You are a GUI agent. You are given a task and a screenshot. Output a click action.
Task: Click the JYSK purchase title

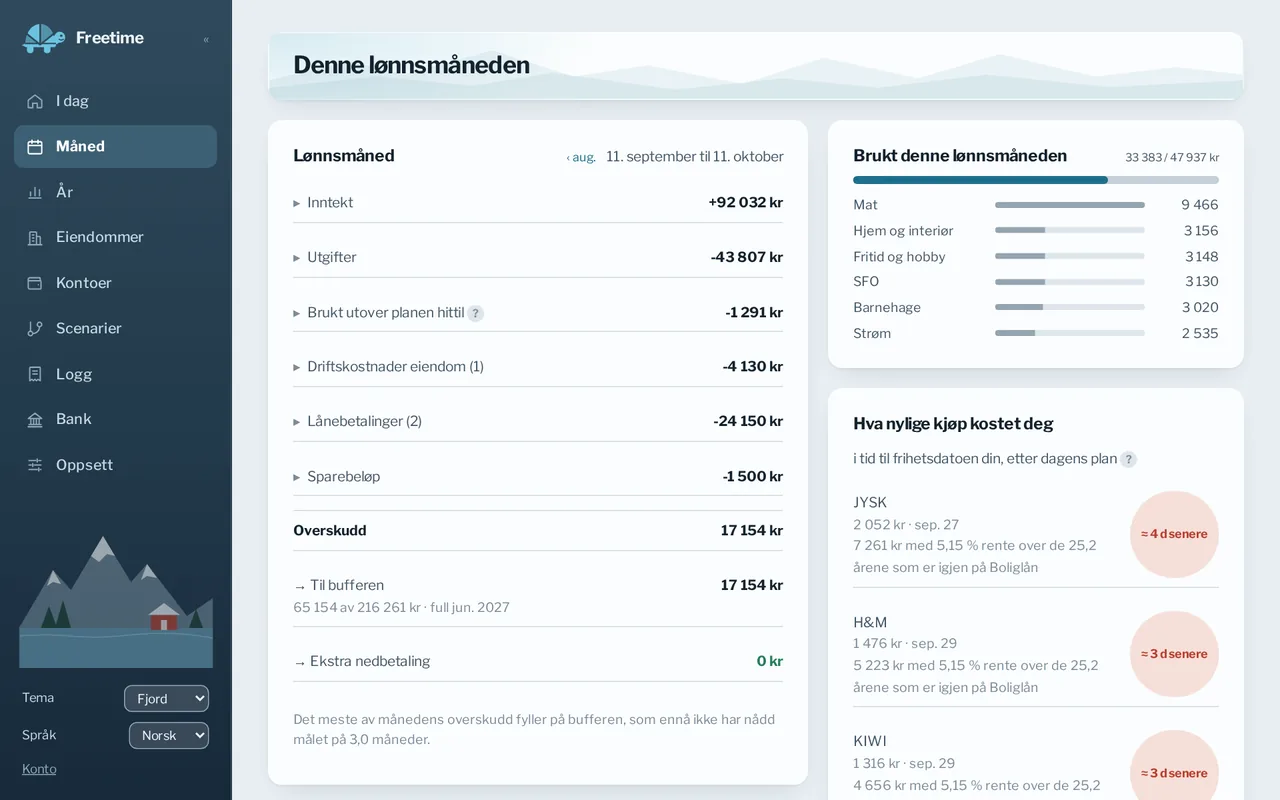click(x=870, y=503)
